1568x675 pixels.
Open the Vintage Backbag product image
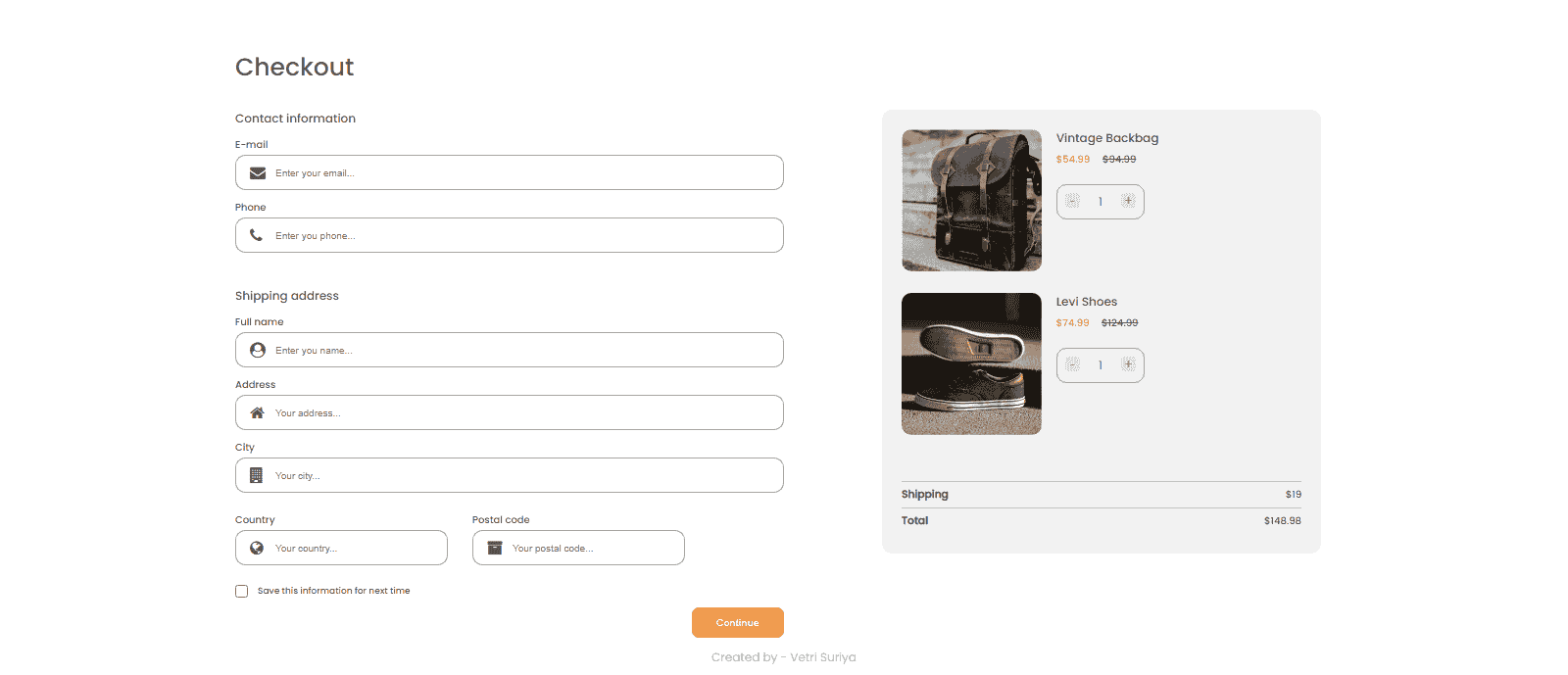(971, 201)
